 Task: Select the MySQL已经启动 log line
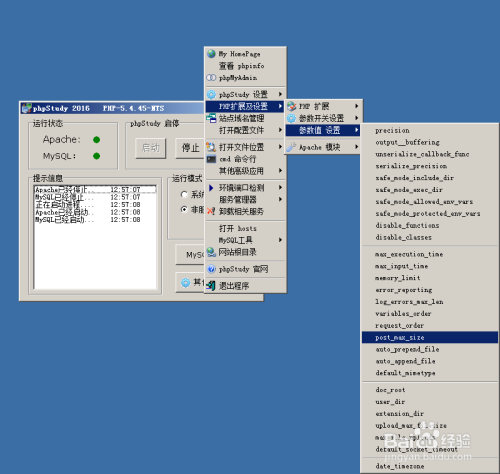[95, 220]
